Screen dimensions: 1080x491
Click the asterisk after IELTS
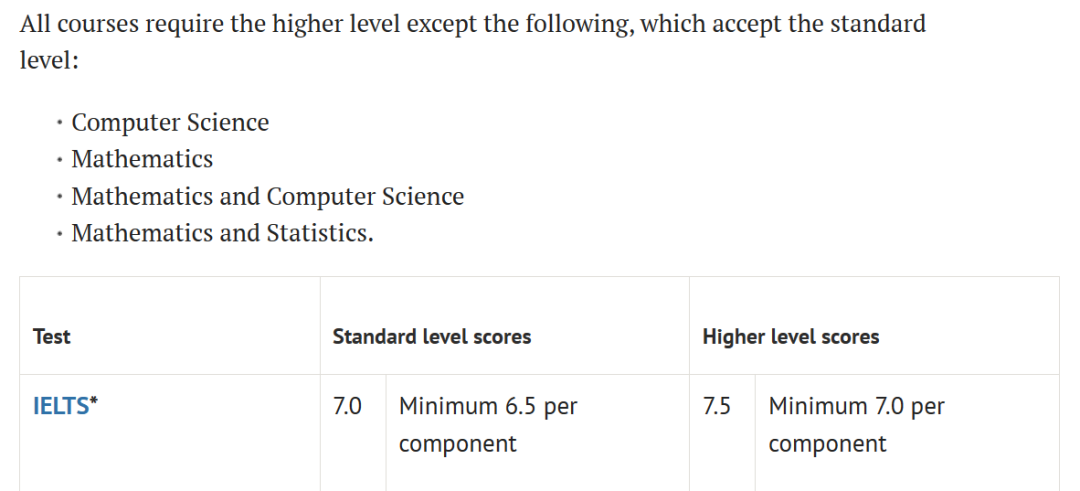click(x=94, y=401)
